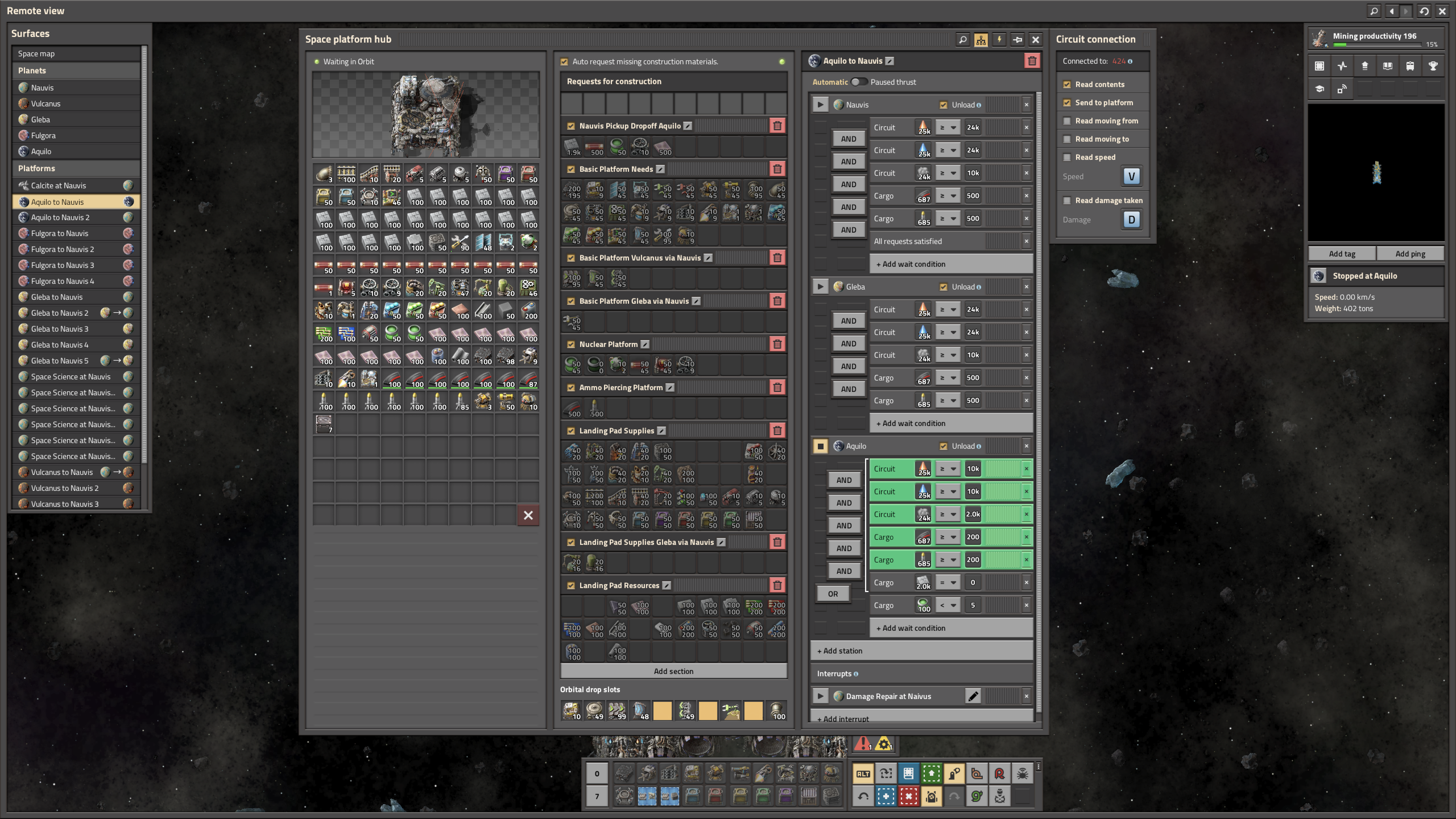Image resolution: width=1456 pixels, height=819 pixels.
Task: Click Add station in the schedule
Action: pyautogui.click(x=922, y=651)
